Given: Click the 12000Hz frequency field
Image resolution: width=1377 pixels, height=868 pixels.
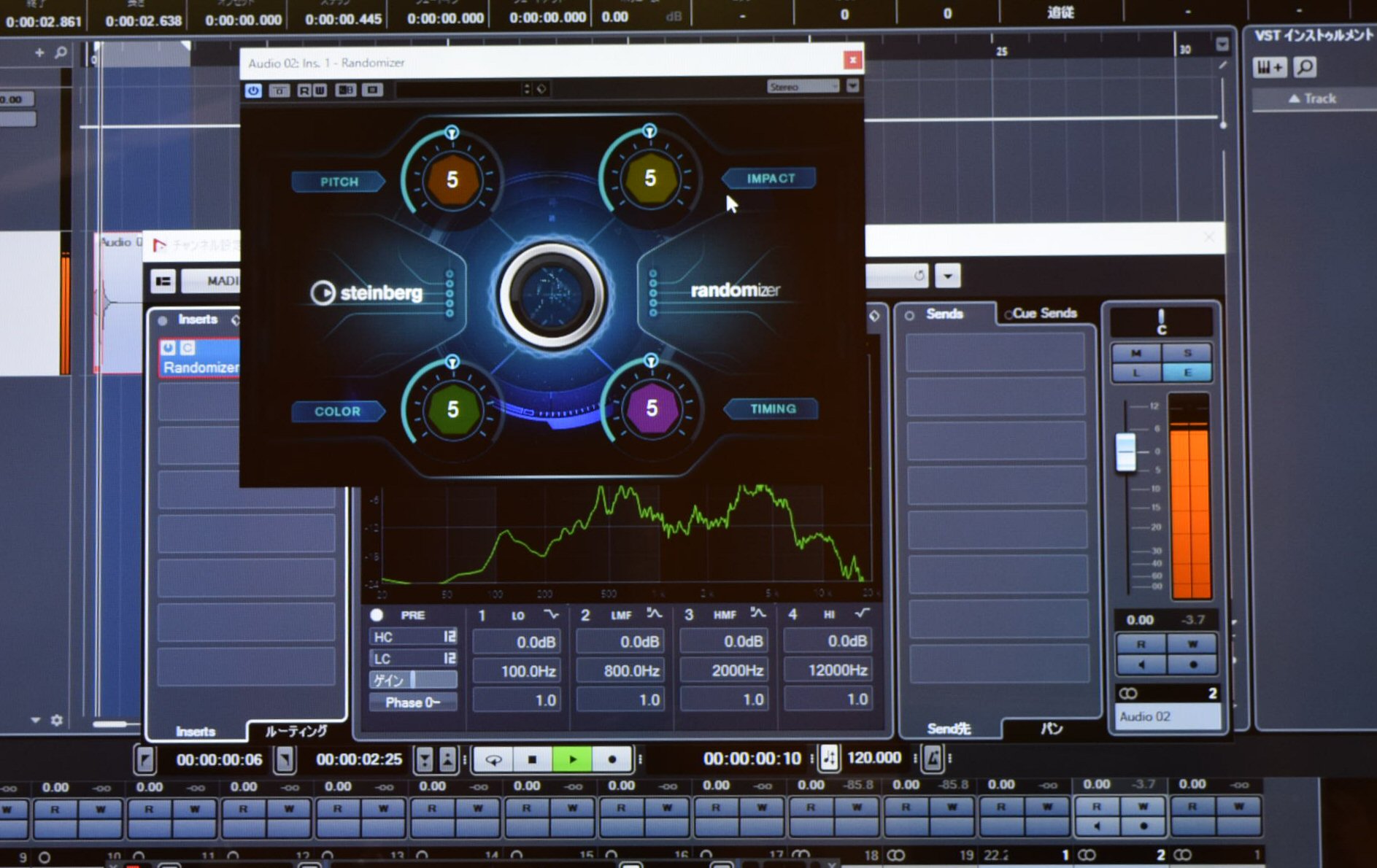Looking at the screenshot, I should point(828,670).
